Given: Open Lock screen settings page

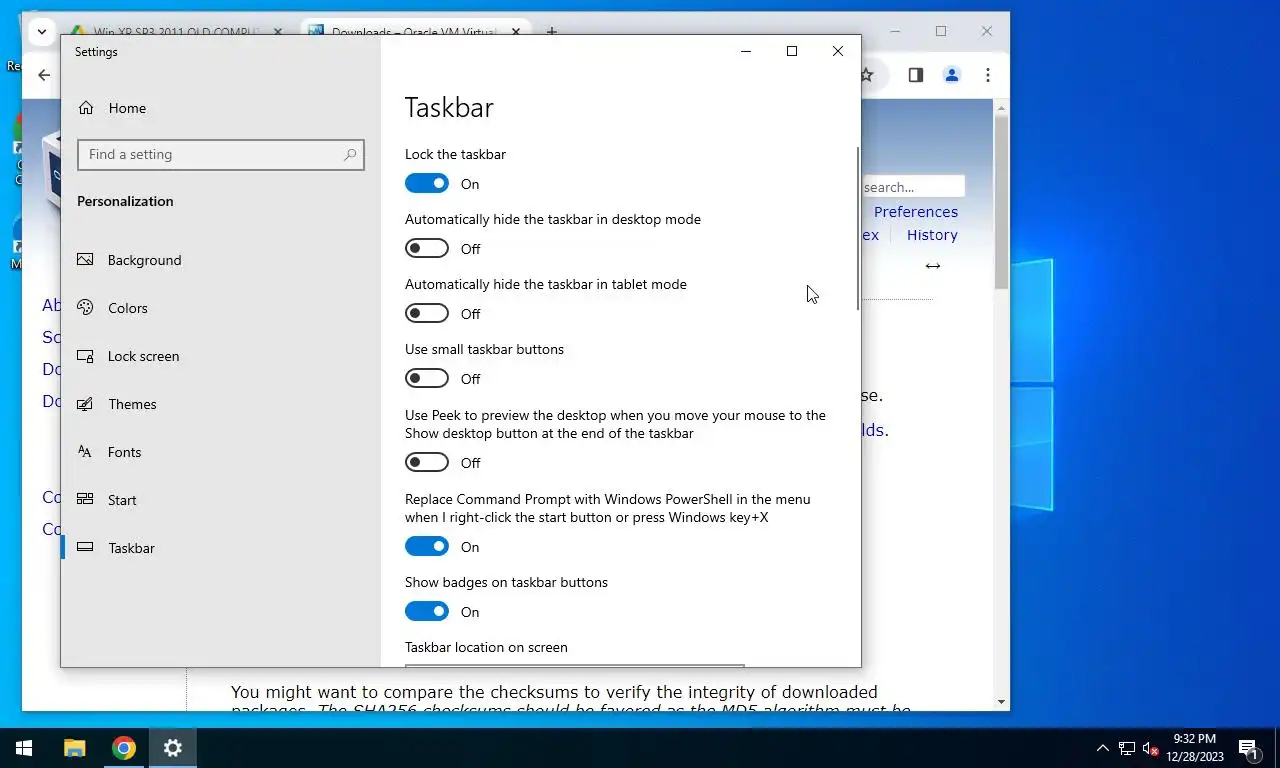Looking at the screenshot, I should coord(143,356).
